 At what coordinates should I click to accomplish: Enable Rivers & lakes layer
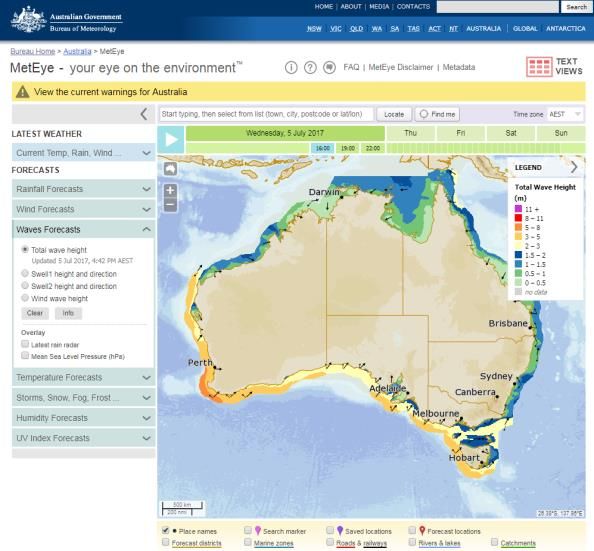412,542
